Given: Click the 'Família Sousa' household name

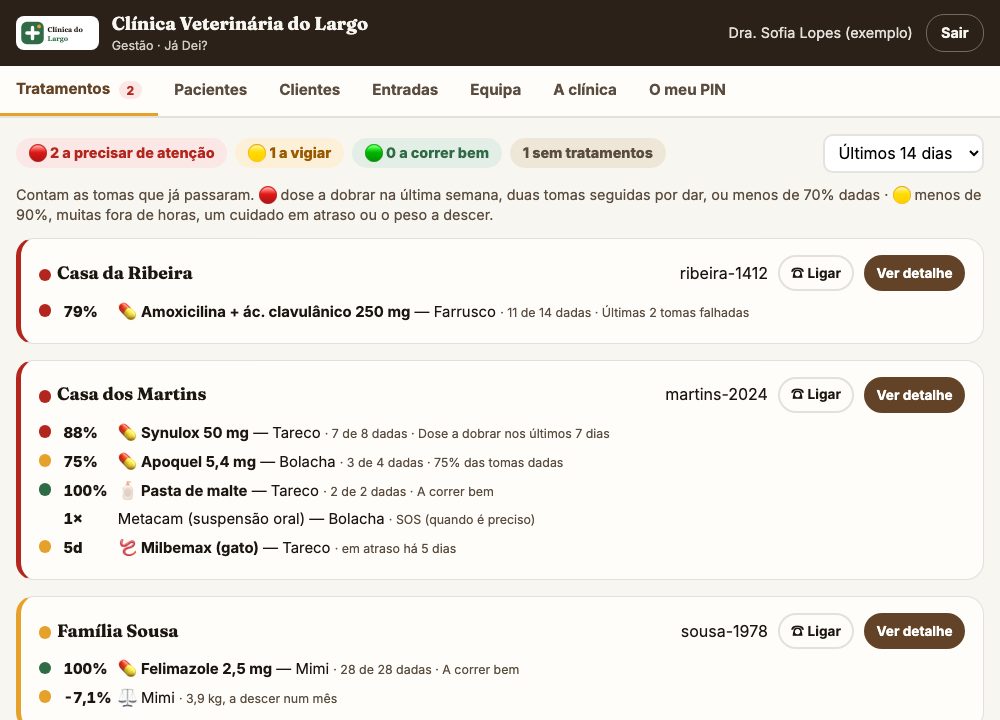Looking at the screenshot, I should tap(117, 631).
